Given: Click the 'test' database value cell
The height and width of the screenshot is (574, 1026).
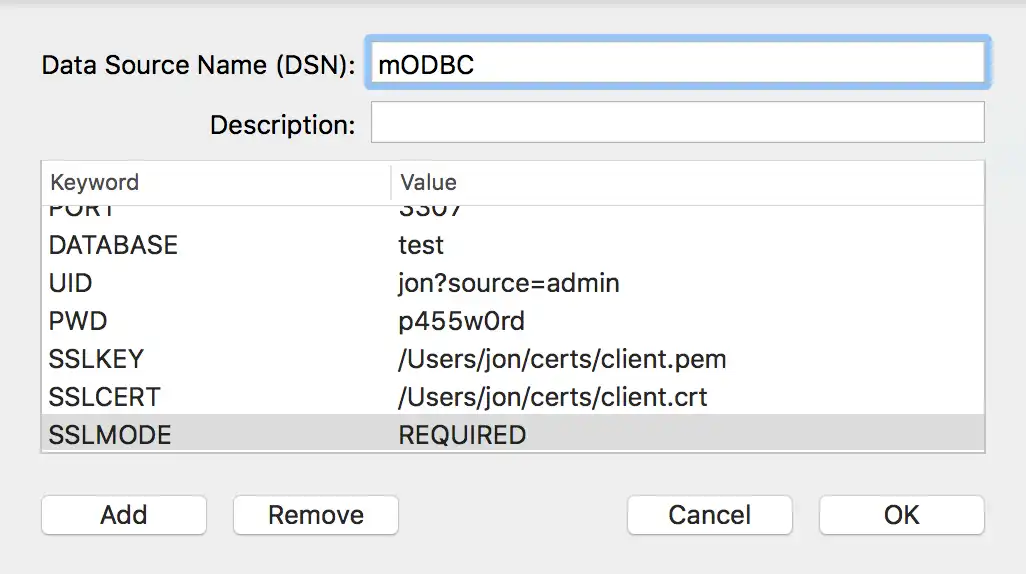Looking at the screenshot, I should [x=421, y=245].
